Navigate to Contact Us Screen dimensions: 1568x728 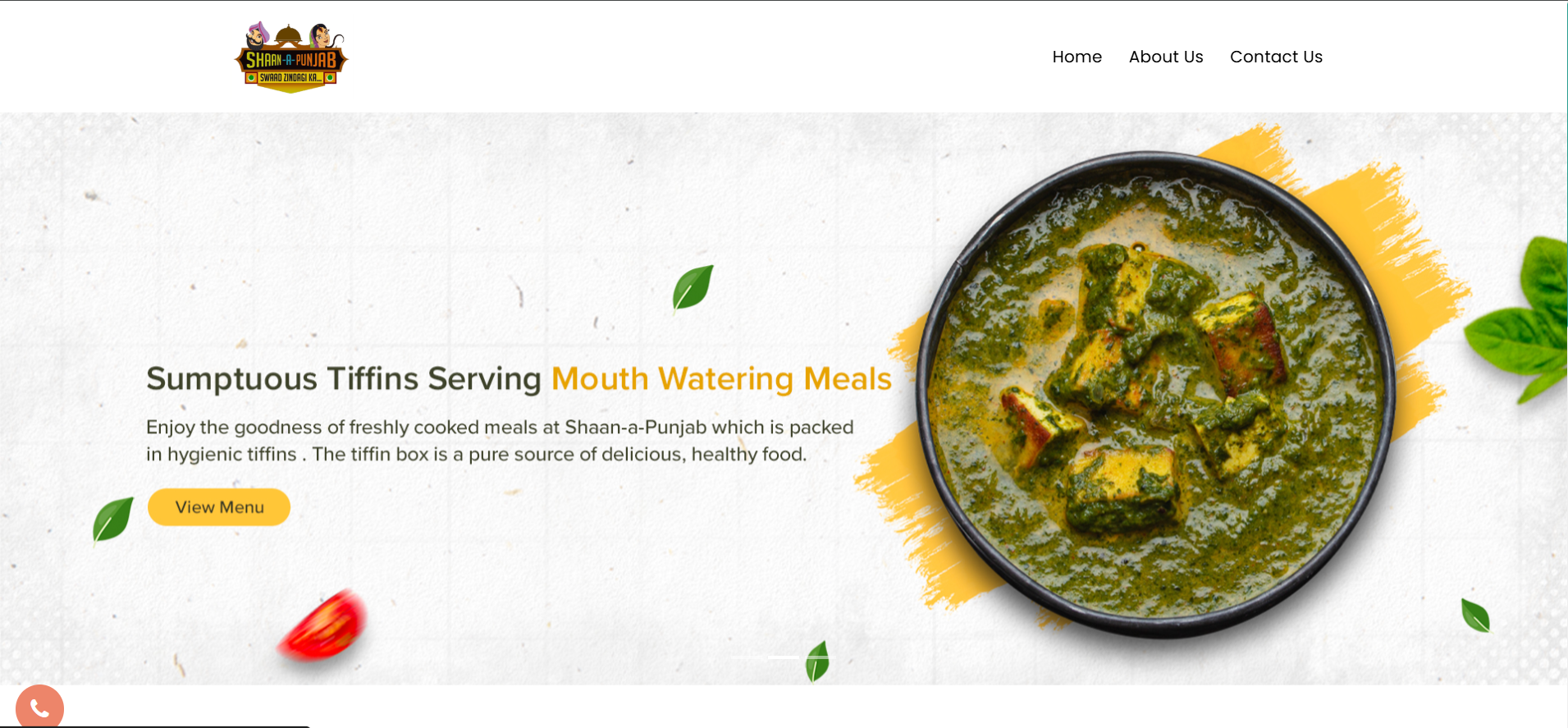point(1276,57)
